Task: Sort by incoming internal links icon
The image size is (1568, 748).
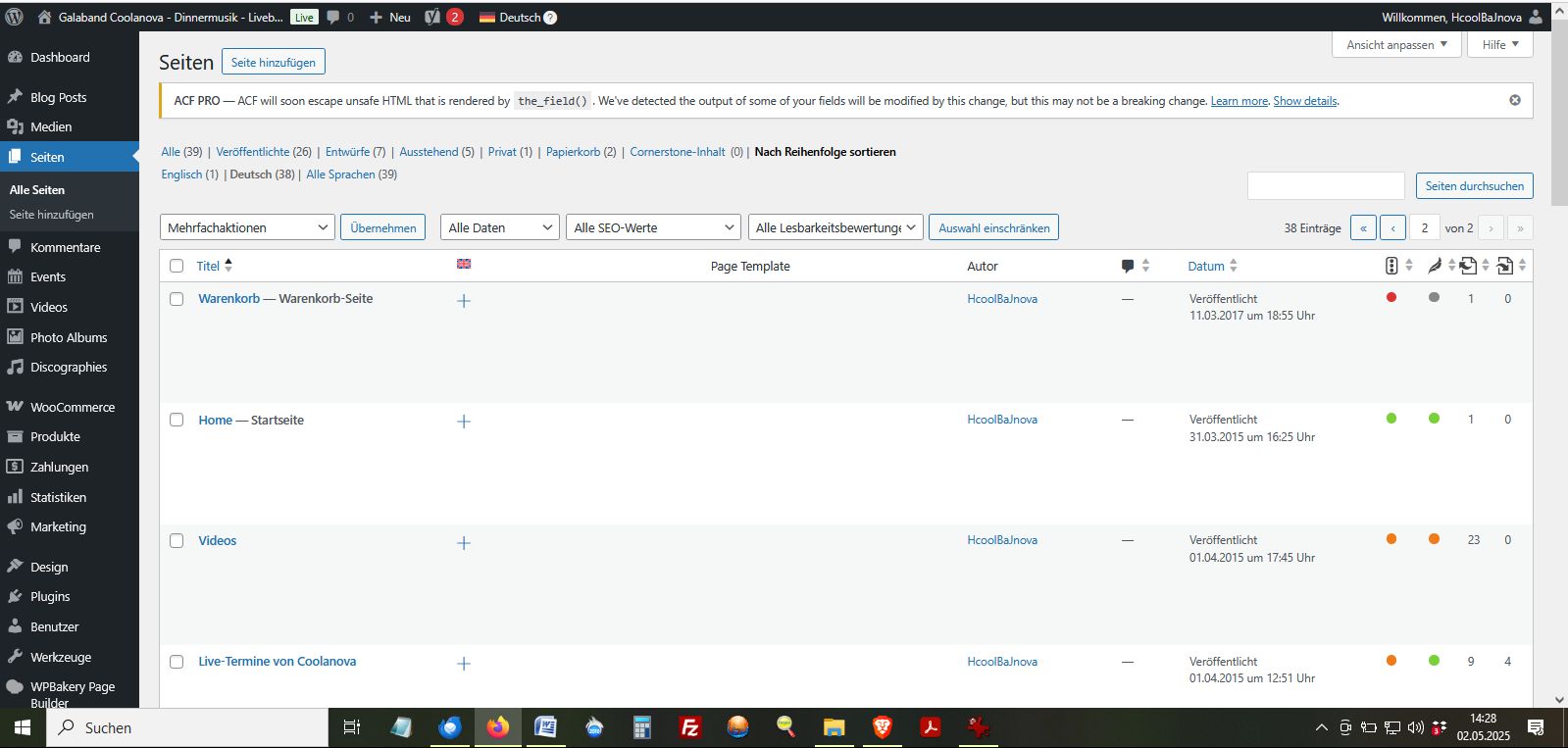Action: pyautogui.click(x=1505, y=266)
